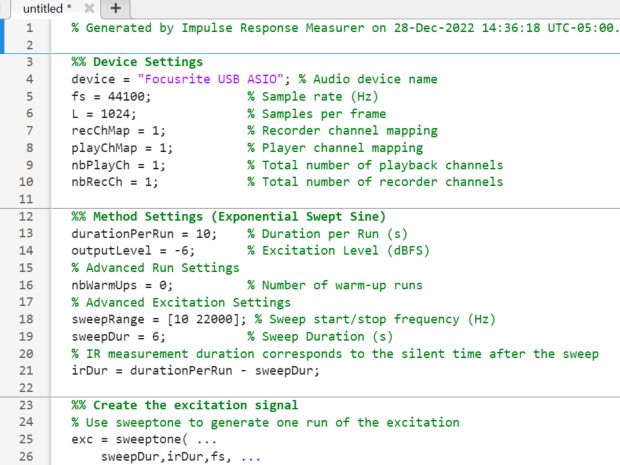The height and width of the screenshot is (465, 620).
Task: Click the irDur calculation line
Action: (x=196, y=370)
